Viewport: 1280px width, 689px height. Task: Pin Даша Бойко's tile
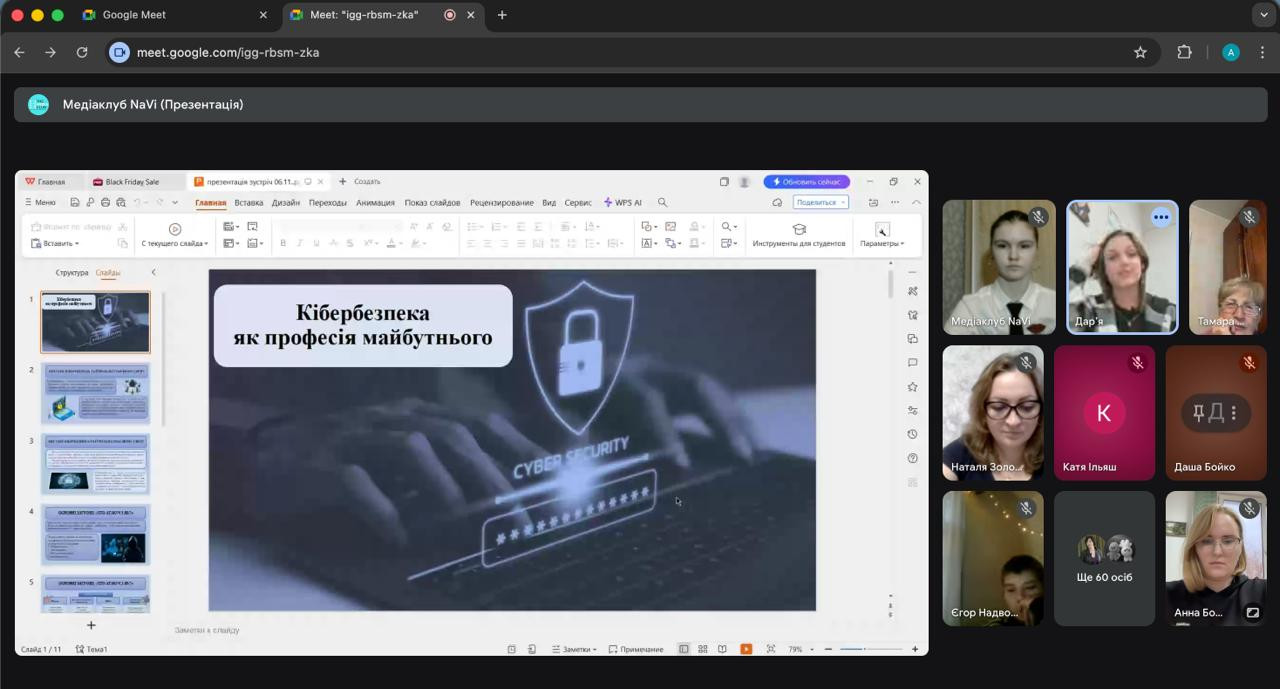(1198, 413)
